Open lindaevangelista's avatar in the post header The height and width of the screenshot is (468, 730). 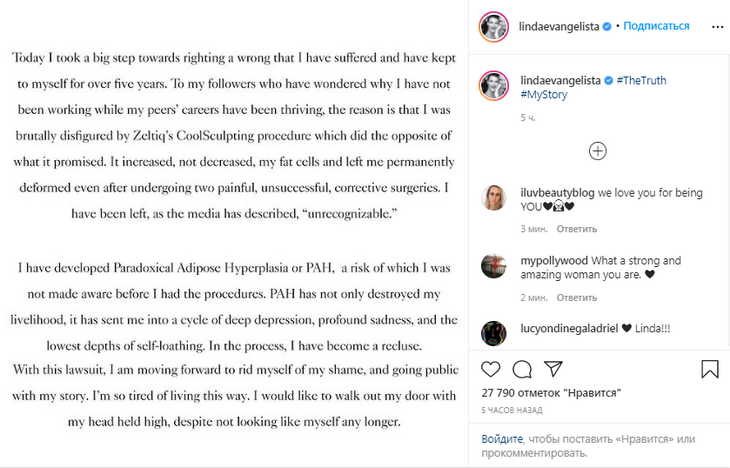point(494,27)
